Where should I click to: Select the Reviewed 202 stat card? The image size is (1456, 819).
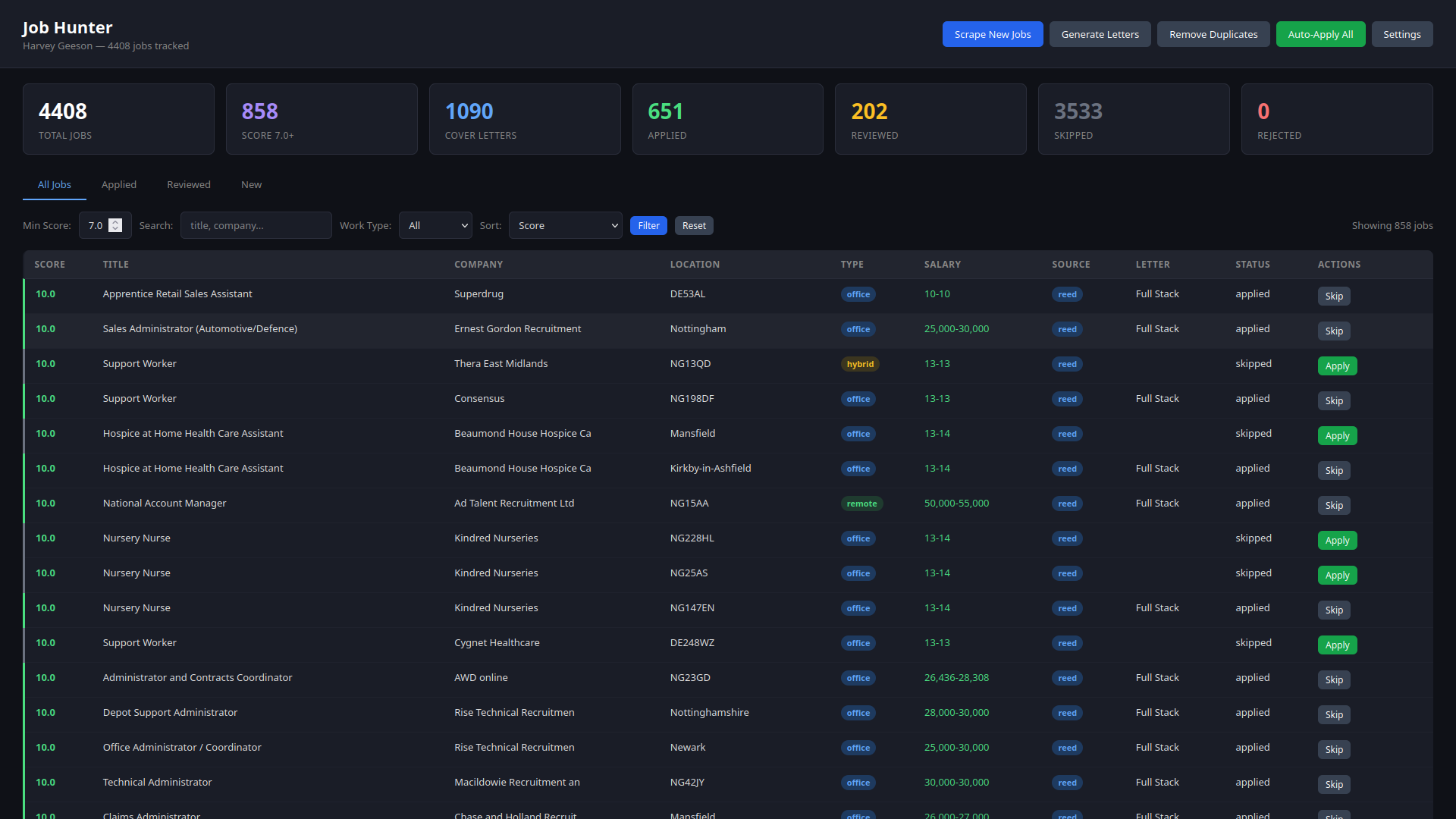[x=930, y=119]
